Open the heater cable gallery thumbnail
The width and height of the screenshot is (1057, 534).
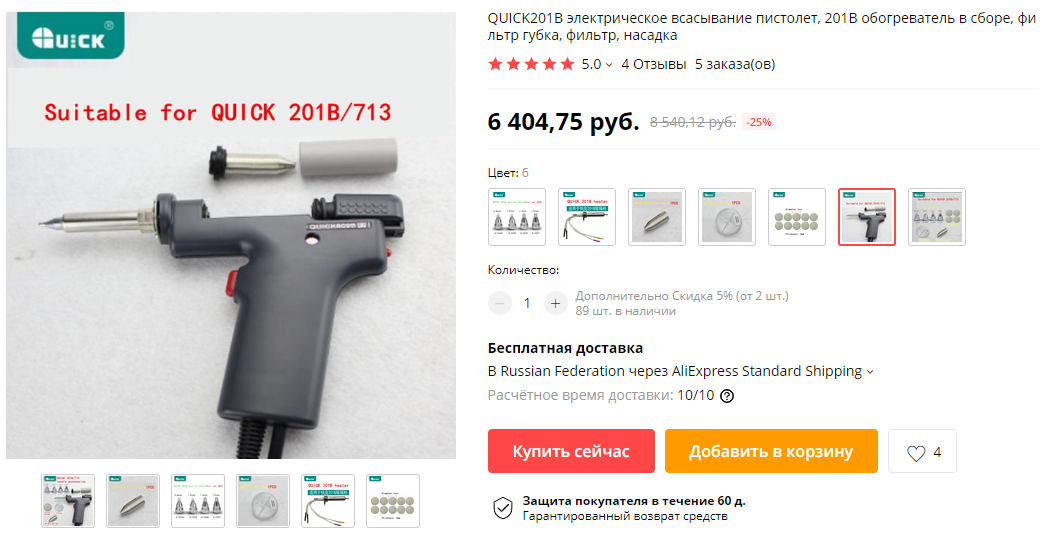328,501
